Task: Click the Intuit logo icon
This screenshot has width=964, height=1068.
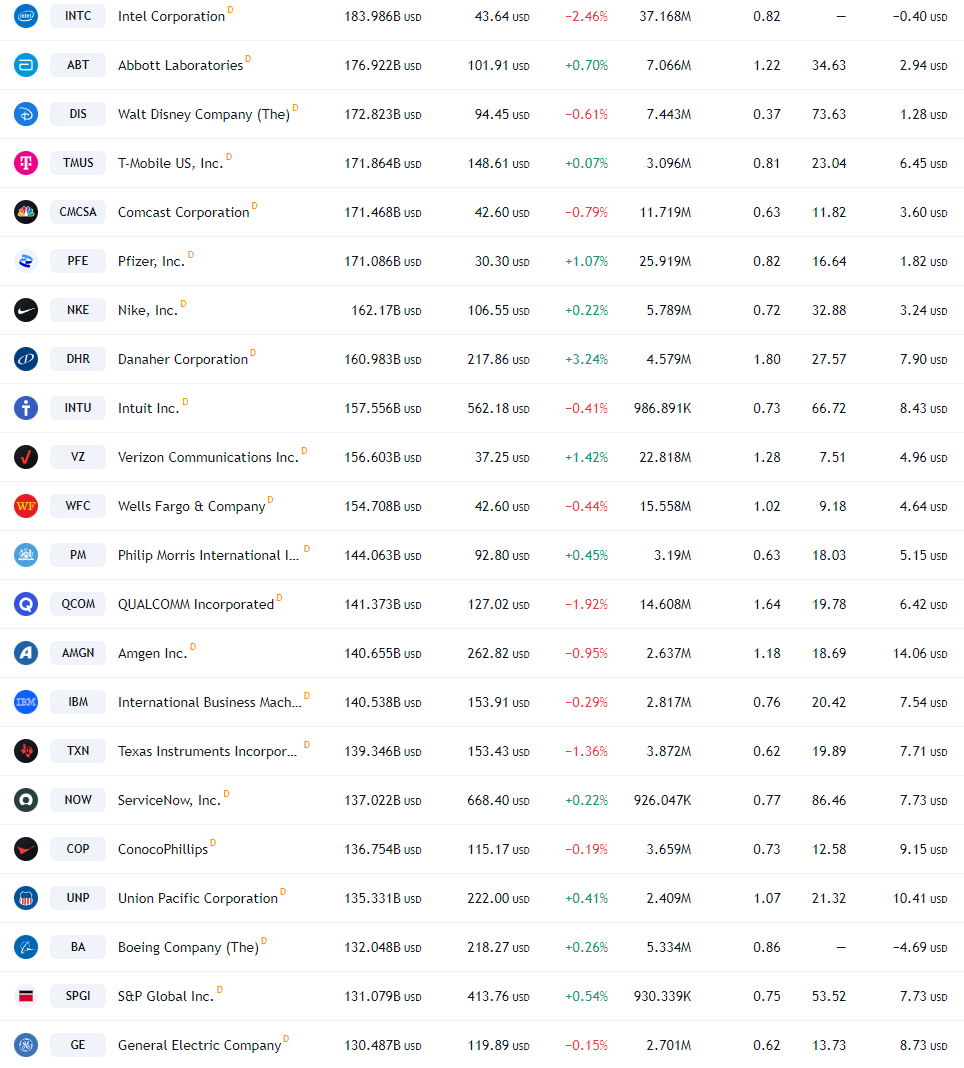Action: 26,408
